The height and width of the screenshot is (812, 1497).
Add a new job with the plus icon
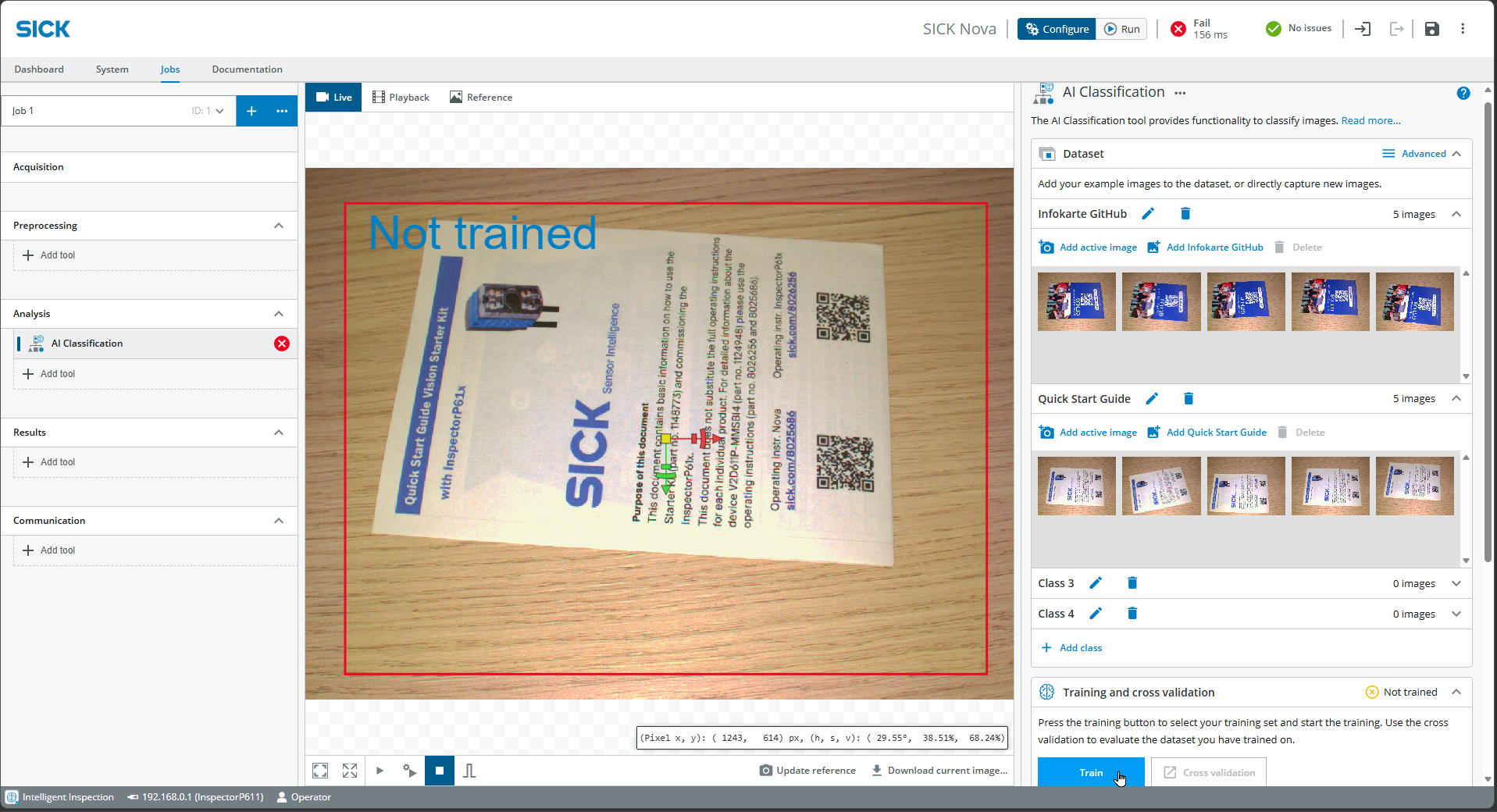pos(251,111)
